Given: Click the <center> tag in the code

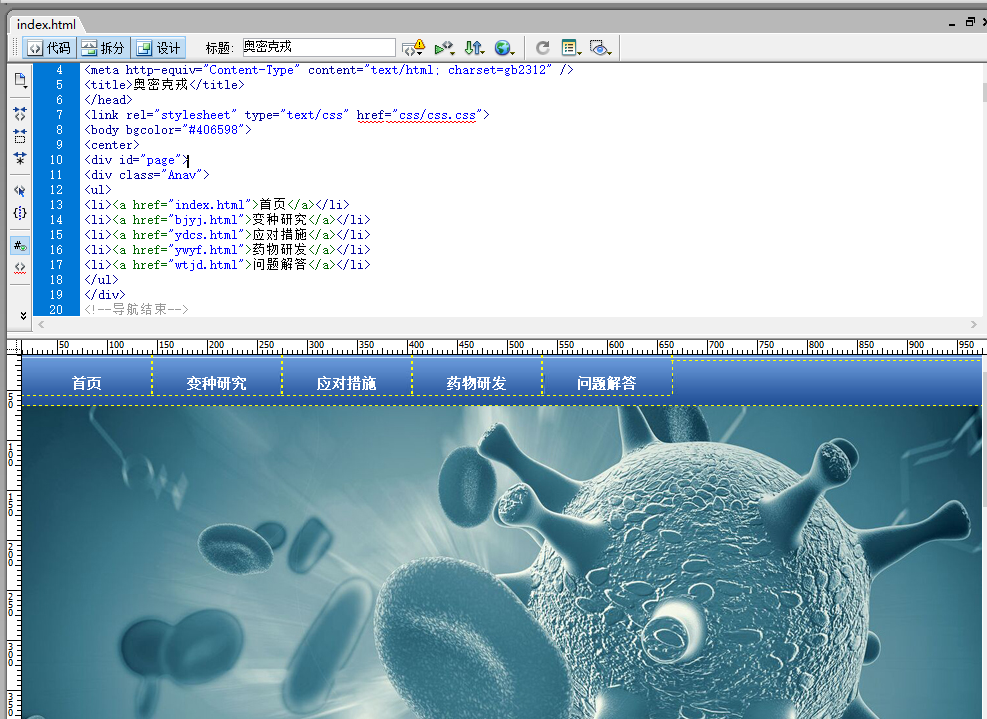Looking at the screenshot, I should [111, 145].
